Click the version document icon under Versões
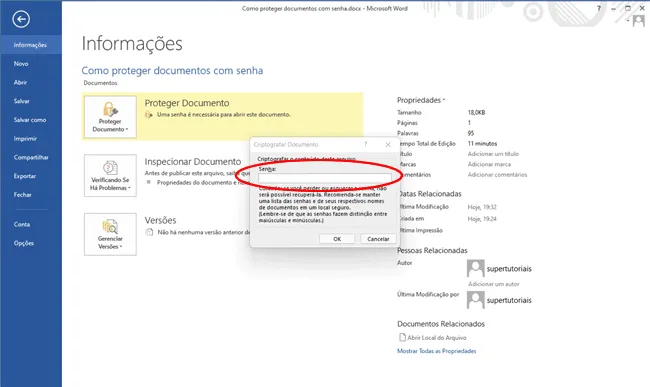The width and height of the screenshot is (650, 387). click(149, 232)
